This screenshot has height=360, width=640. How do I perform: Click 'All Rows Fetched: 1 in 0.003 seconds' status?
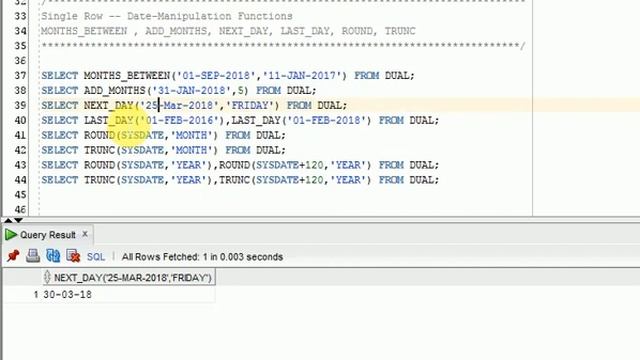(202, 257)
